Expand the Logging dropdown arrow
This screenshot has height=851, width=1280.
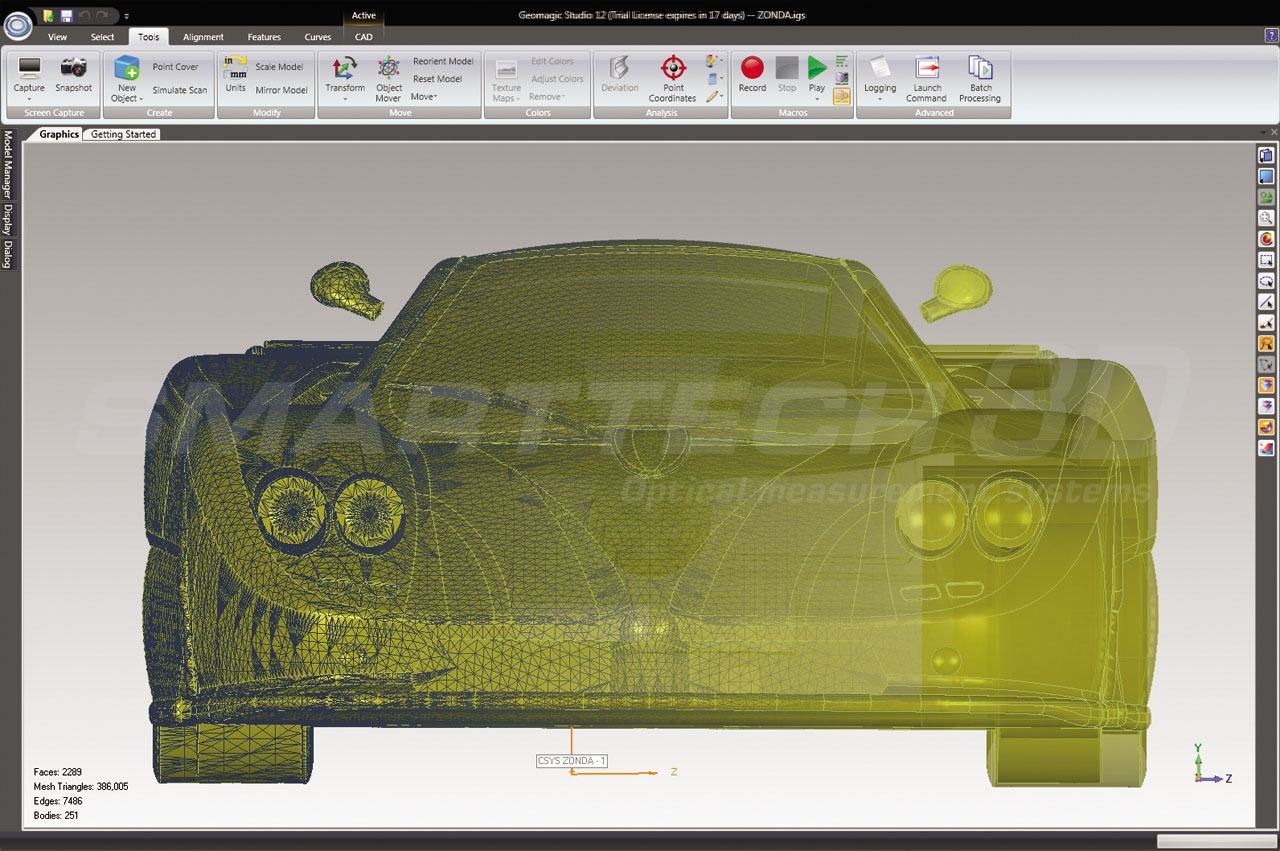coord(880,99)
